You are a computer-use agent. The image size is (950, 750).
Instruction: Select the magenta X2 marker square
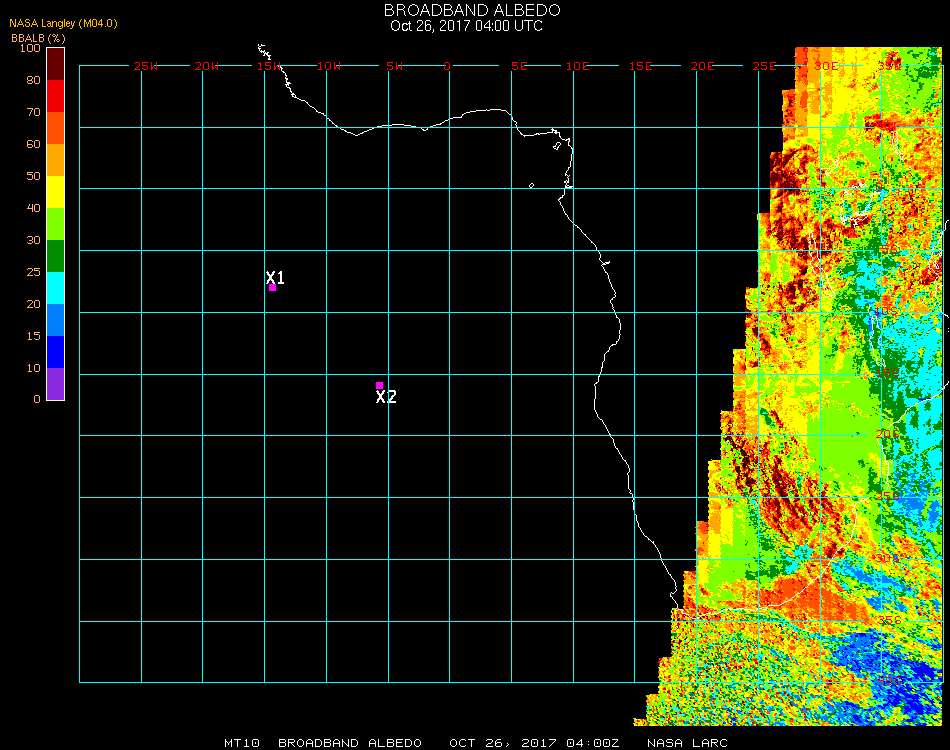tap(379, 385)
